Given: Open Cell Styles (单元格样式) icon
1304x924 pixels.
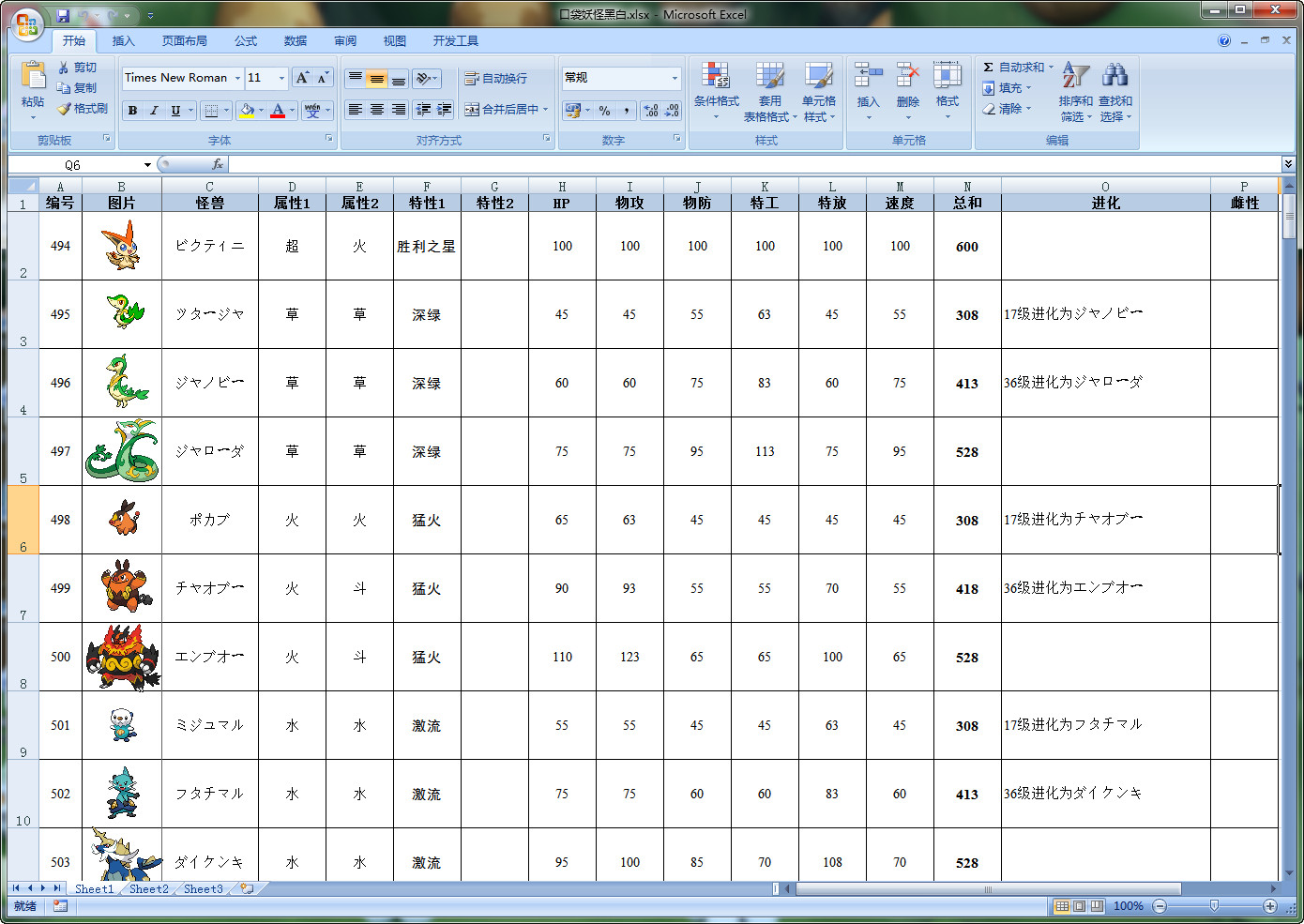Looking at the screenshot, I should [x=819, y=76].
